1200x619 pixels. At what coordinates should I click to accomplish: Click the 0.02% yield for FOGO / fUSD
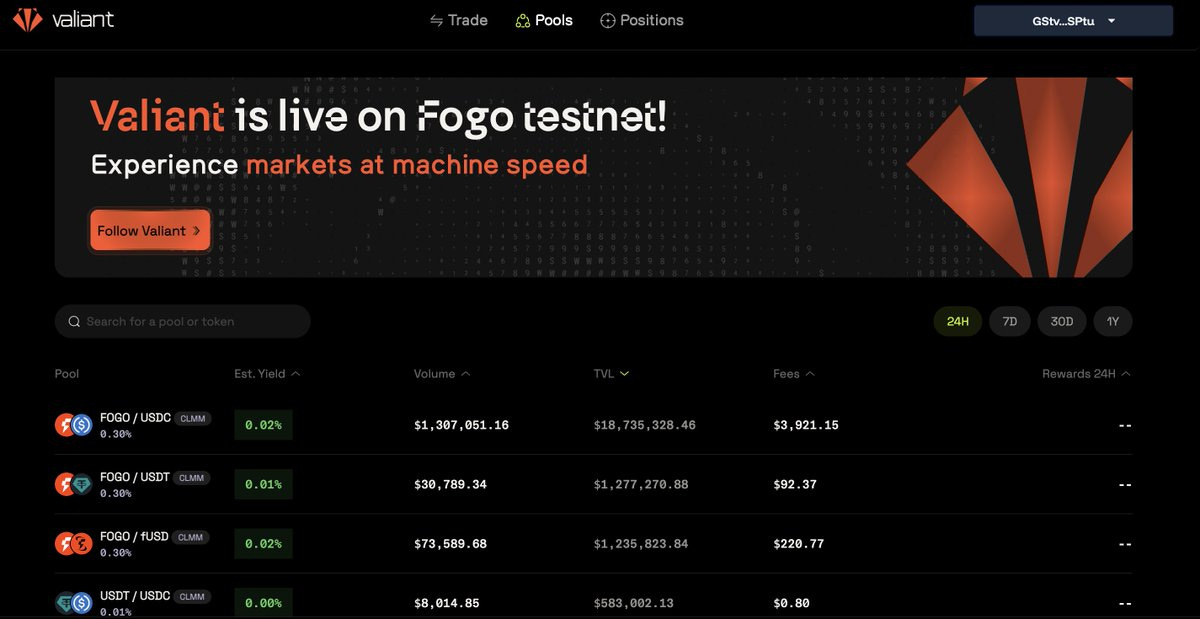pyautogui.click(x=263, y=544)
